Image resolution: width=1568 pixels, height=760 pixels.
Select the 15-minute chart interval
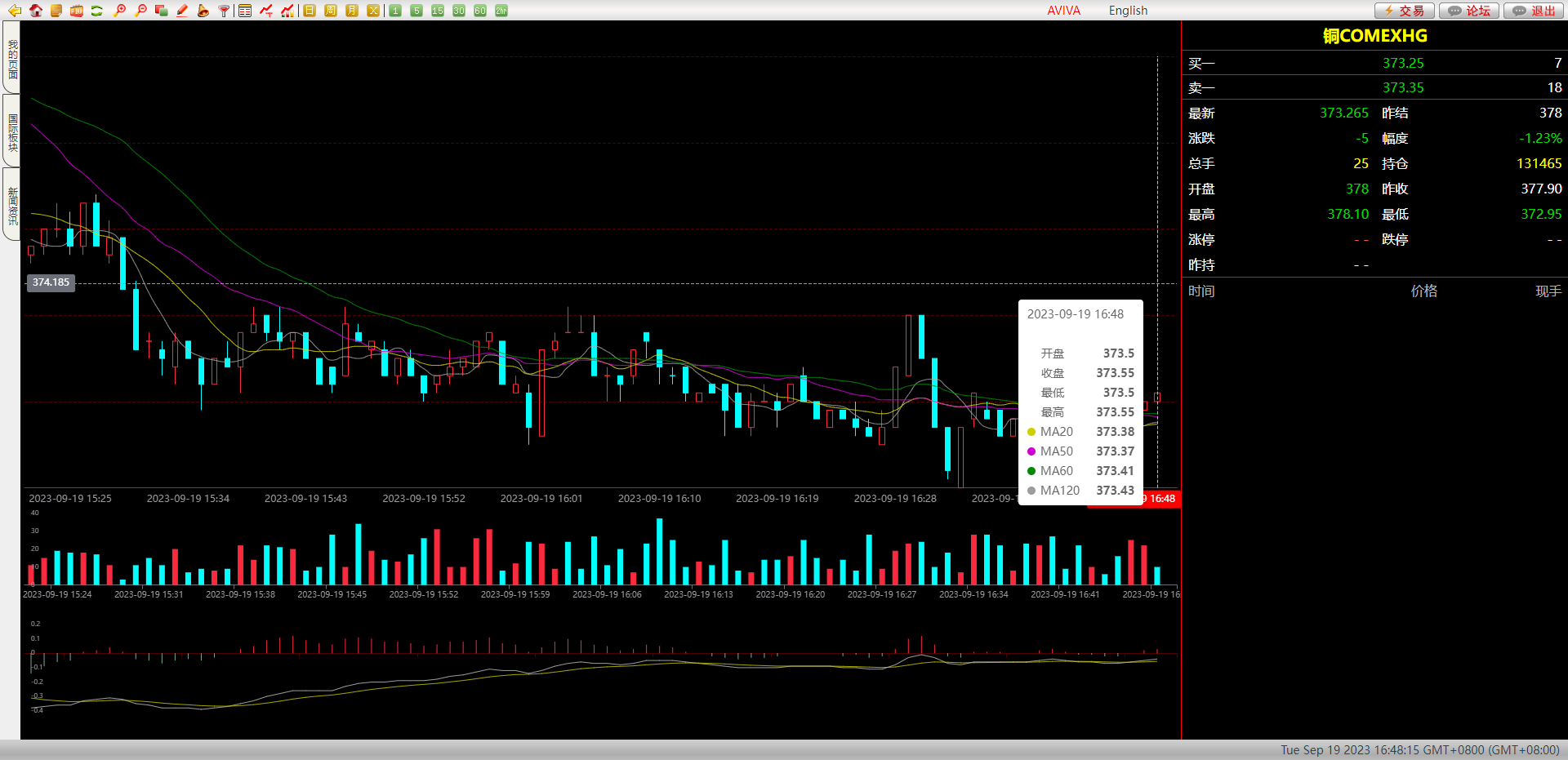coord(438,11)
